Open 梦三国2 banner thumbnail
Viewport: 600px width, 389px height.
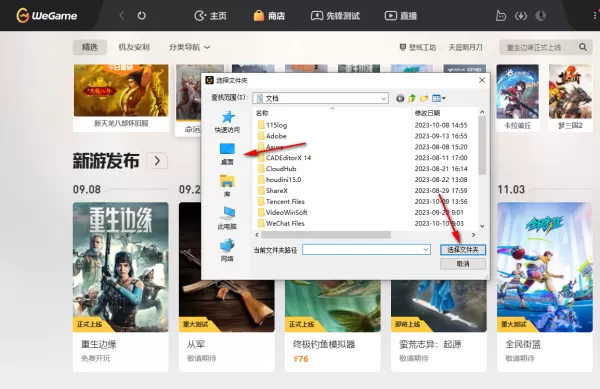tap(570, 98)
